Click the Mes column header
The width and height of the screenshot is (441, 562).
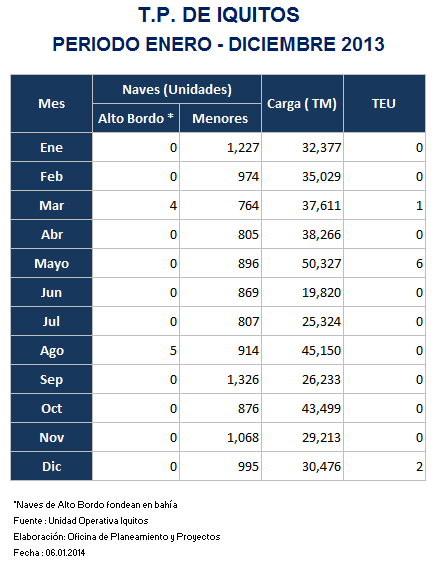[52, 104]
